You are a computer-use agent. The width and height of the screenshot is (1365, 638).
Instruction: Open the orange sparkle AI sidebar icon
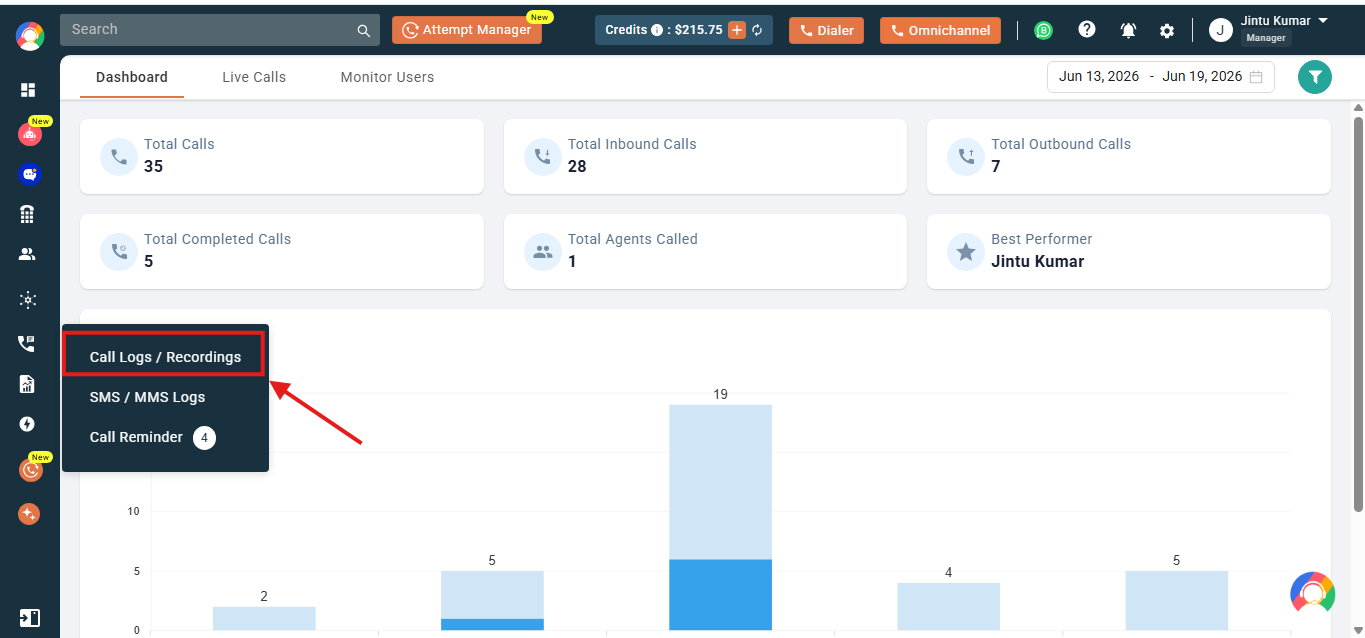point(29,514)
